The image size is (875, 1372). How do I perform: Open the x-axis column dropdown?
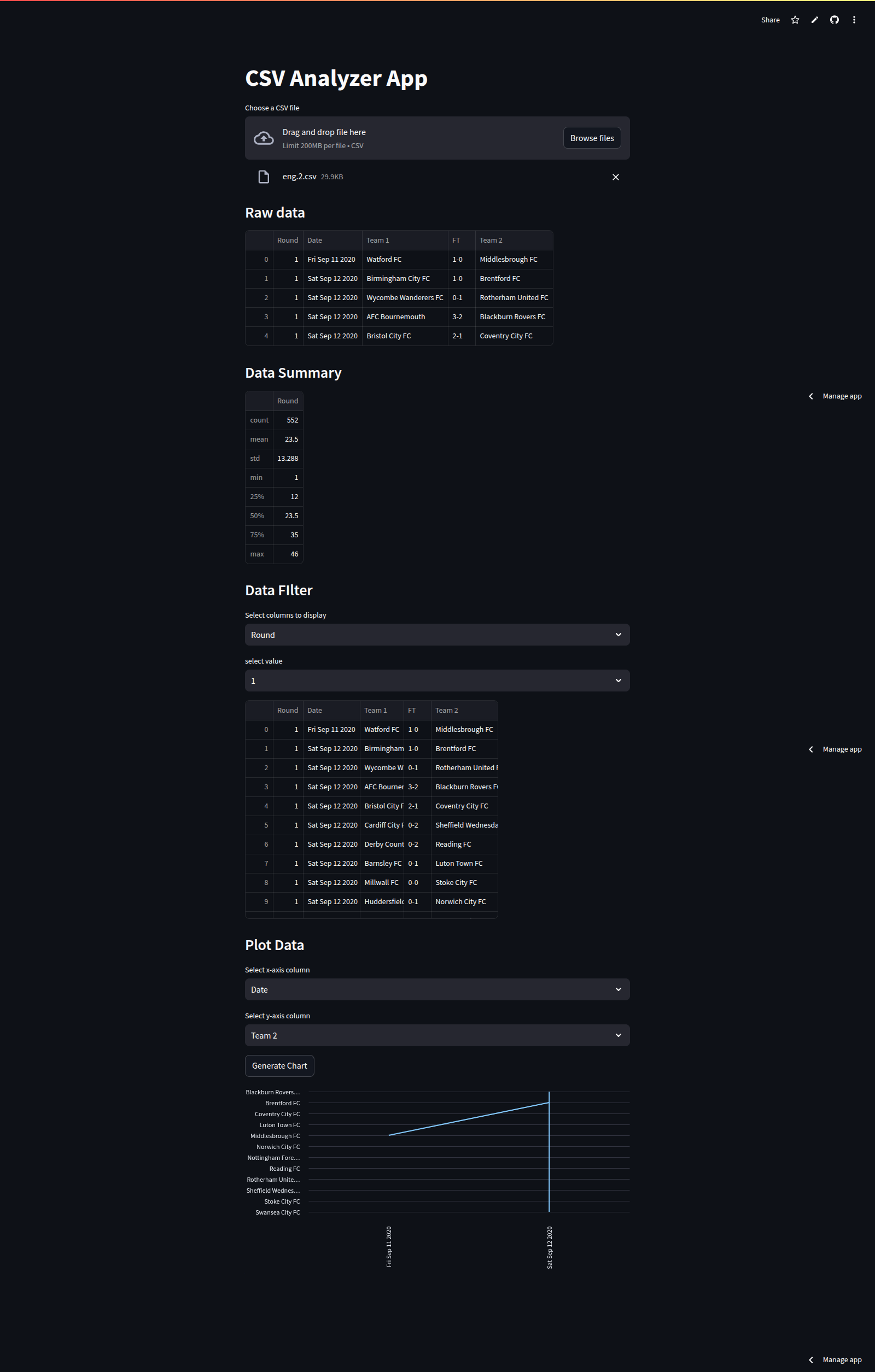tap(436, 990)
